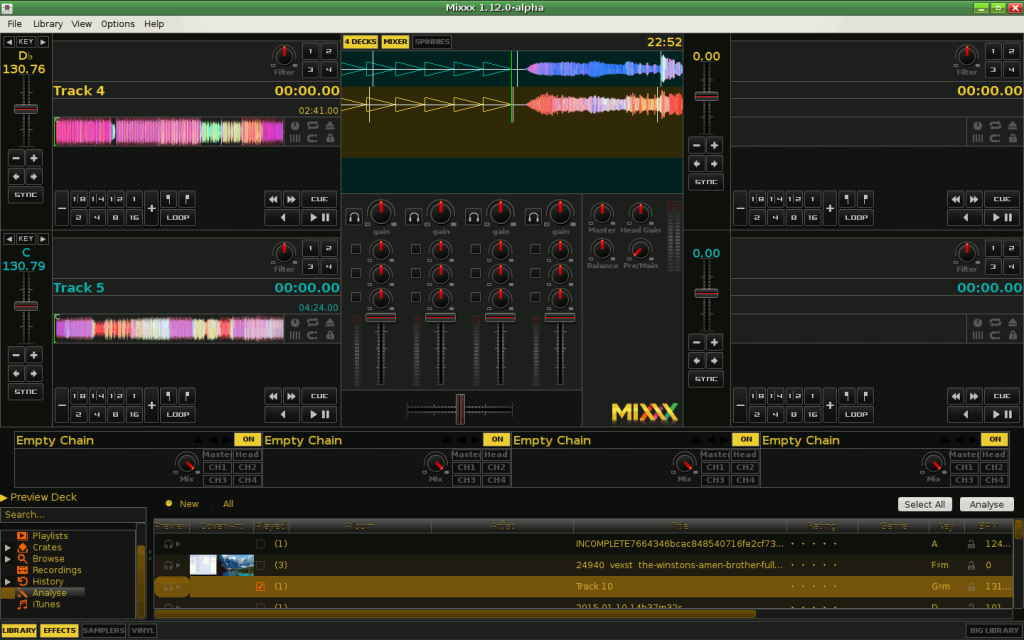Click the Select All button
The image size is (1024, 640).
(925, 504)
